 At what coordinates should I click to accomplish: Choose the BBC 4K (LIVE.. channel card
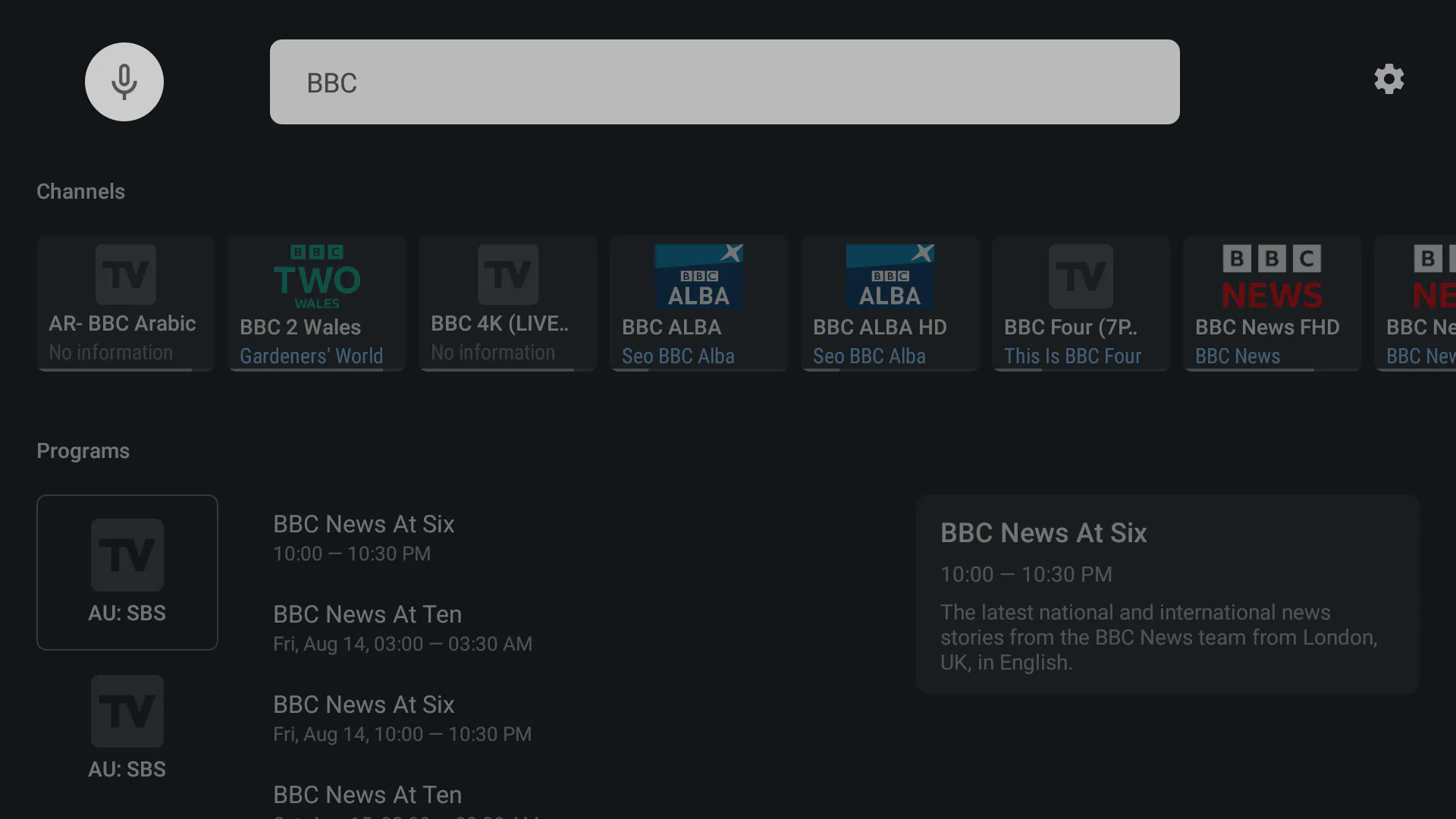[508, 303]
